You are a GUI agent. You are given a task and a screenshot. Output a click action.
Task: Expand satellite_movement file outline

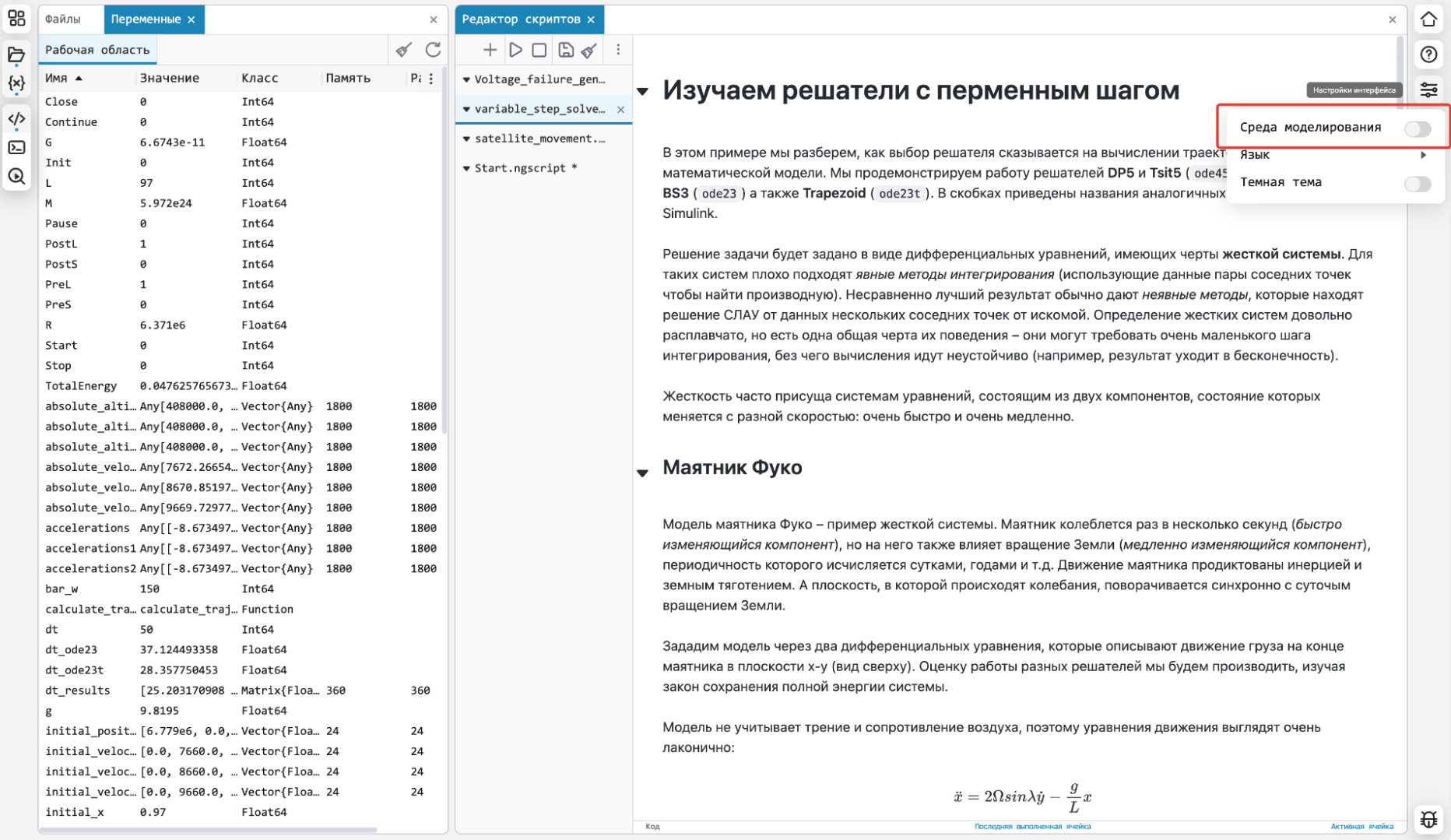coord(466,139)
